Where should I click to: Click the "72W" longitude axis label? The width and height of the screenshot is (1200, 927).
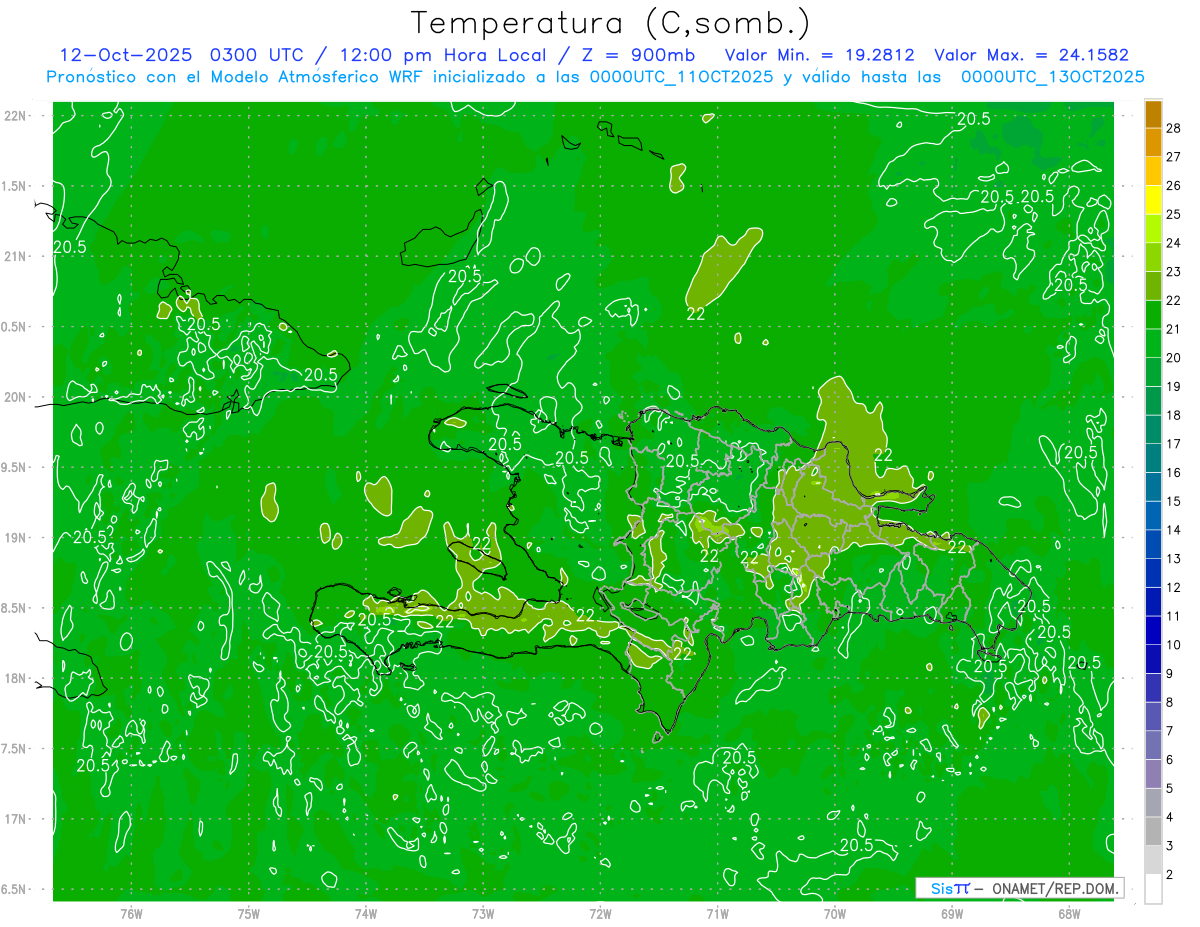600,914
